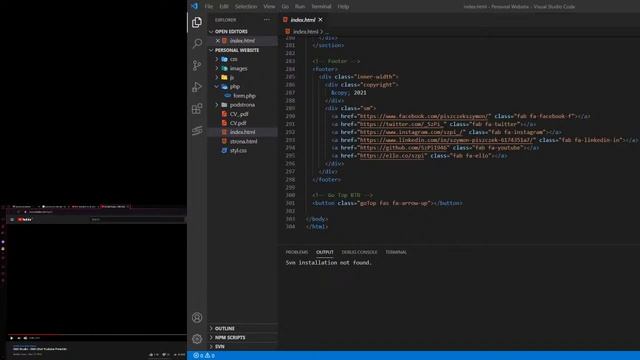640x360 pixels.
Task: Open the Source Control view
Action: pos(197,65)
